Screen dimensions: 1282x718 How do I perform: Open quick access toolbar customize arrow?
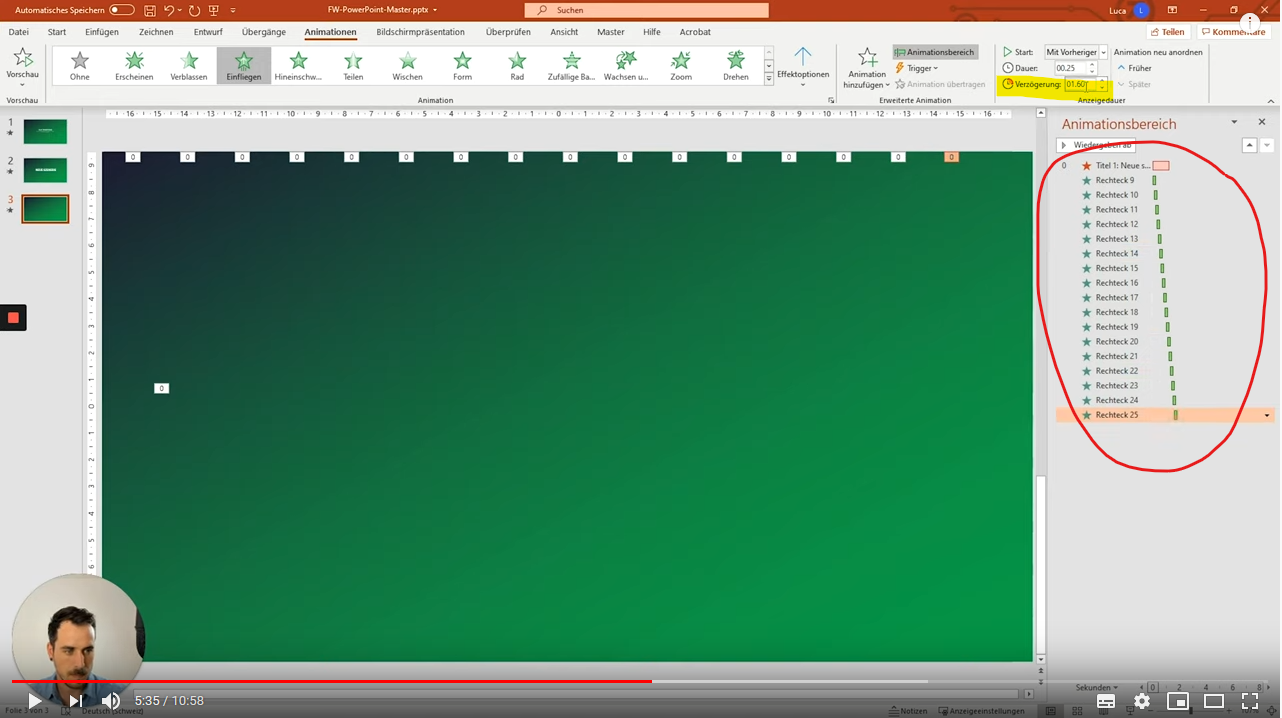coord(233,10)
